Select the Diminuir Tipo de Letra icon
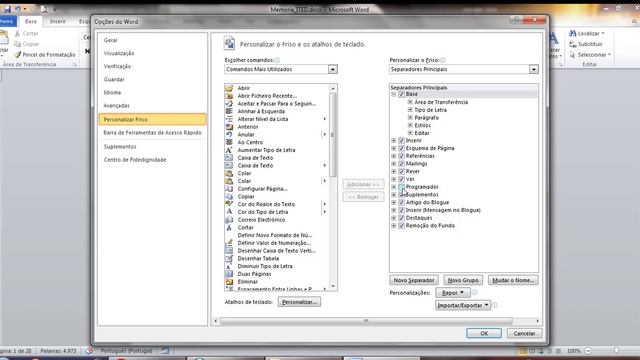640x360 pixels. pos(229,266)
